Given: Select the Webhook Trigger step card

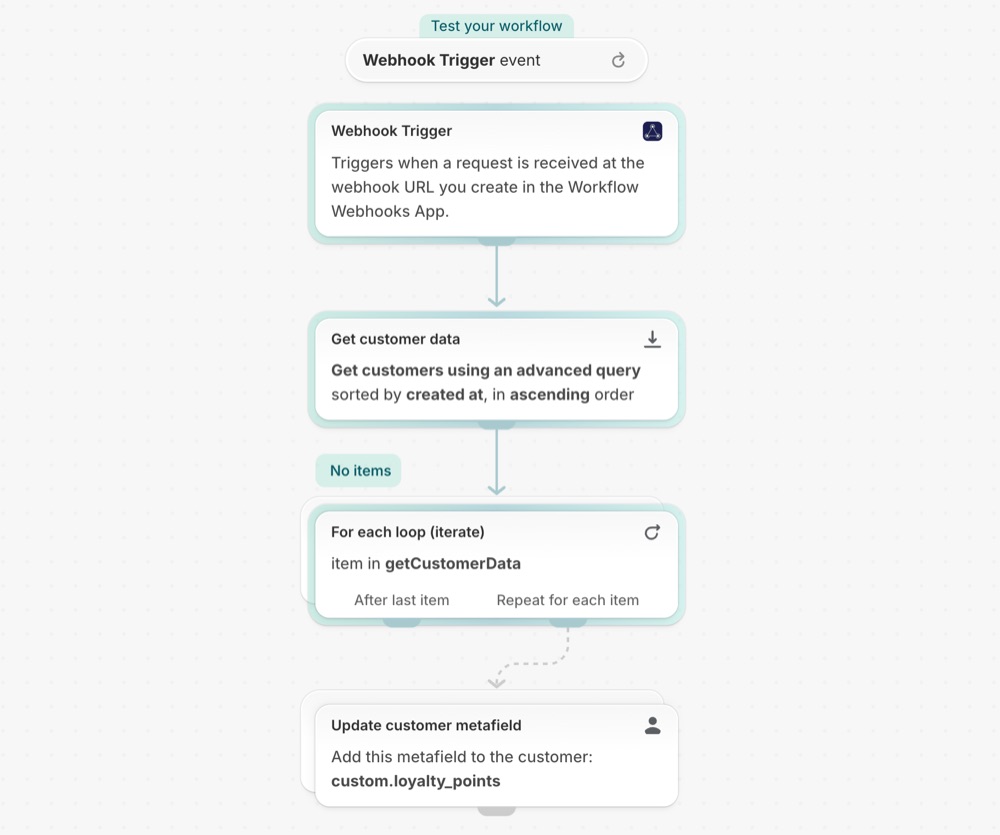Looking at the screenshot, I should (496, 174).
